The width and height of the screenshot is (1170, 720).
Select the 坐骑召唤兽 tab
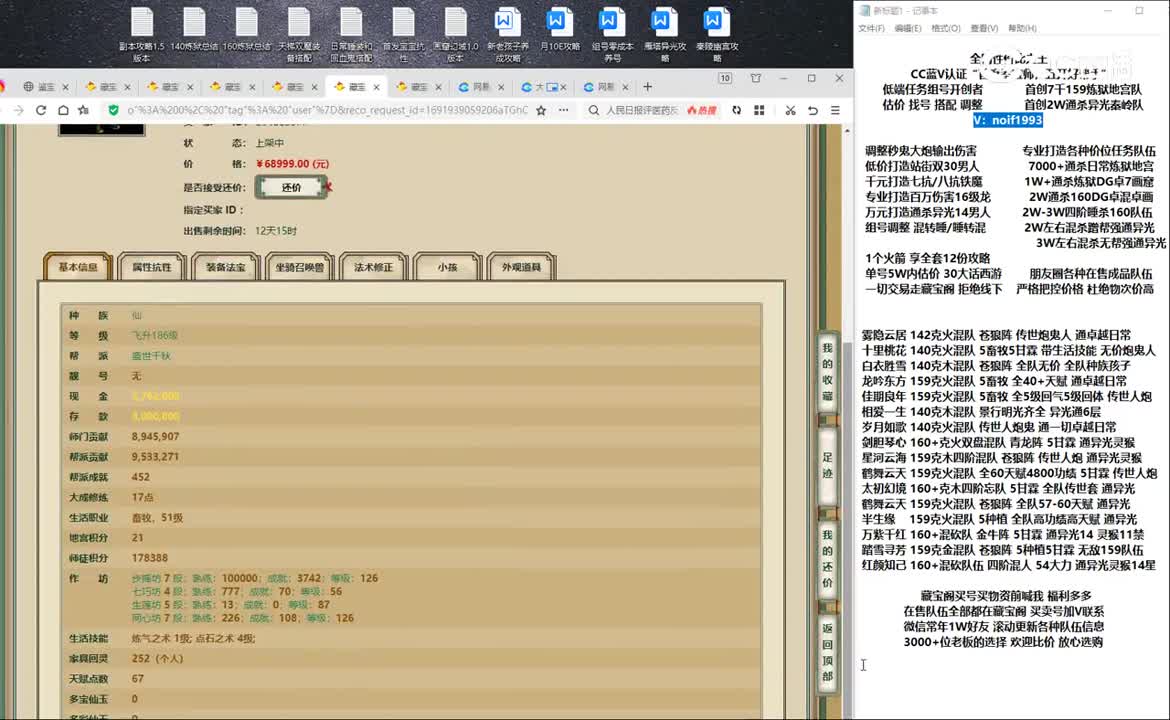[299, 267]
